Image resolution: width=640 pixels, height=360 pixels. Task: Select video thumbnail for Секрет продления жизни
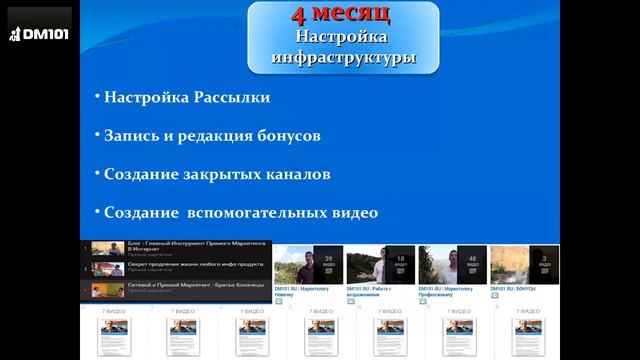click(108, 269)
